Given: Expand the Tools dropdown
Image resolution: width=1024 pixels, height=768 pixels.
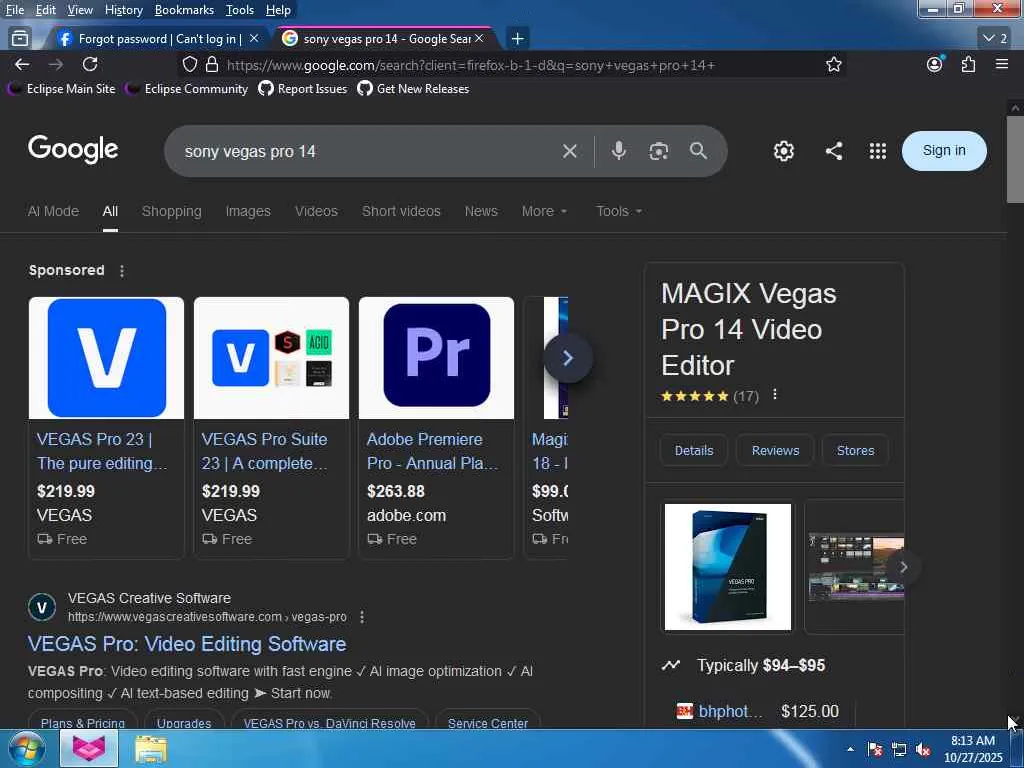Looking at the screenshot, I should pos(618,211).
